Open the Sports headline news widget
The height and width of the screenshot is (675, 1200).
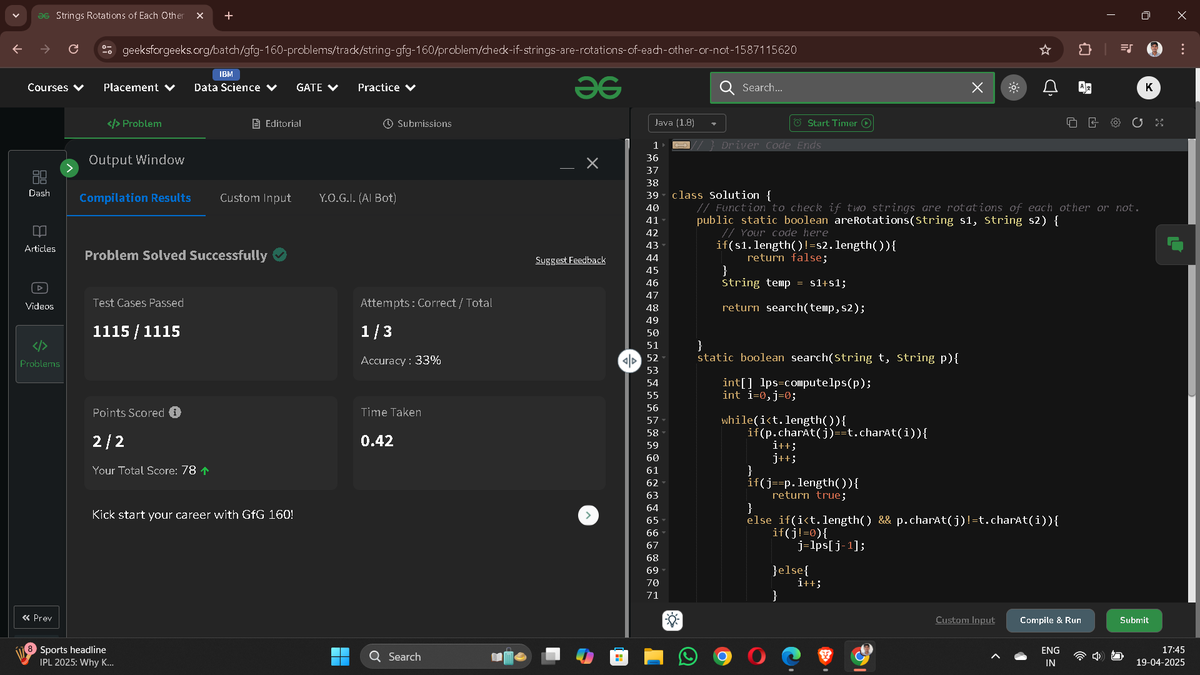click(66, 656)
